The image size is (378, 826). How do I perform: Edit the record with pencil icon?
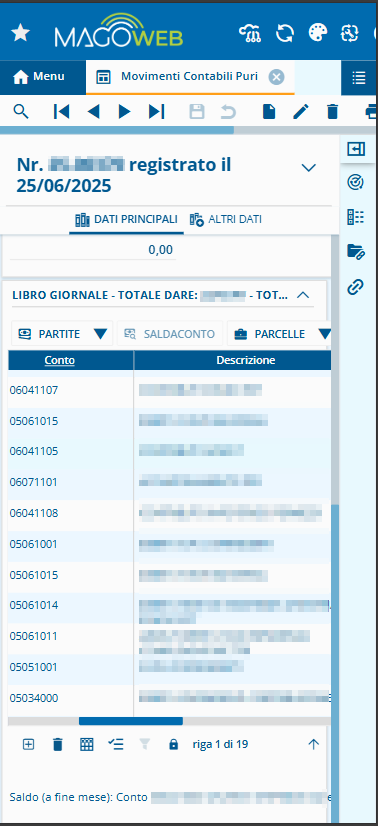coord(301,112)
